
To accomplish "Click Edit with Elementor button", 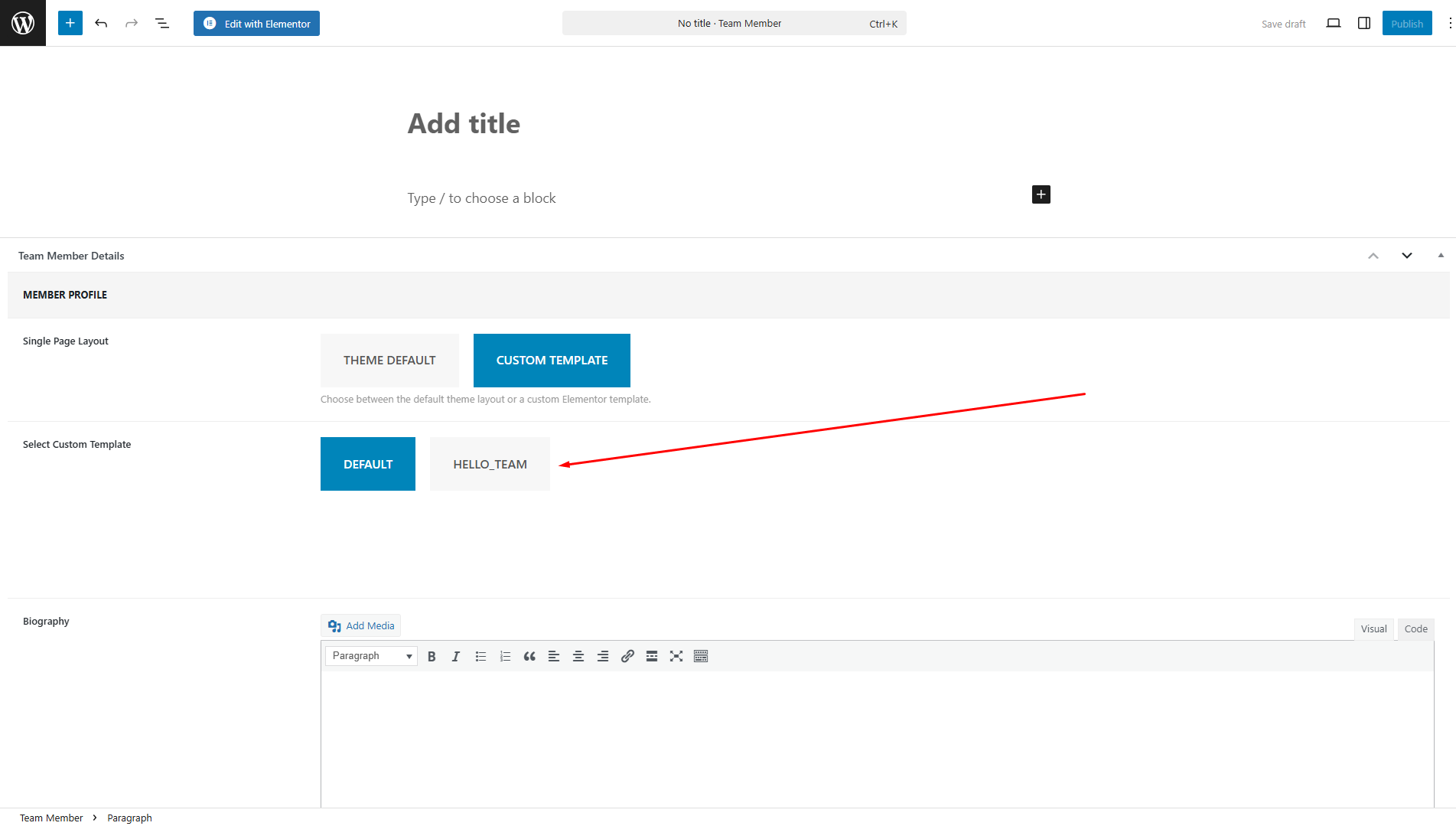I will click(256, 23).
